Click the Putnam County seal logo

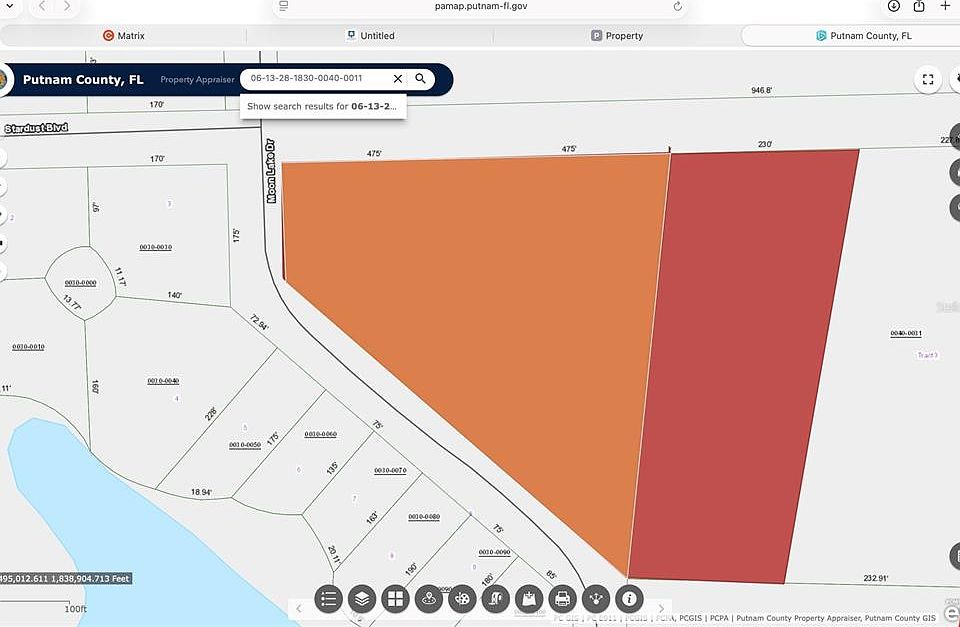click(x=4, y=80)
